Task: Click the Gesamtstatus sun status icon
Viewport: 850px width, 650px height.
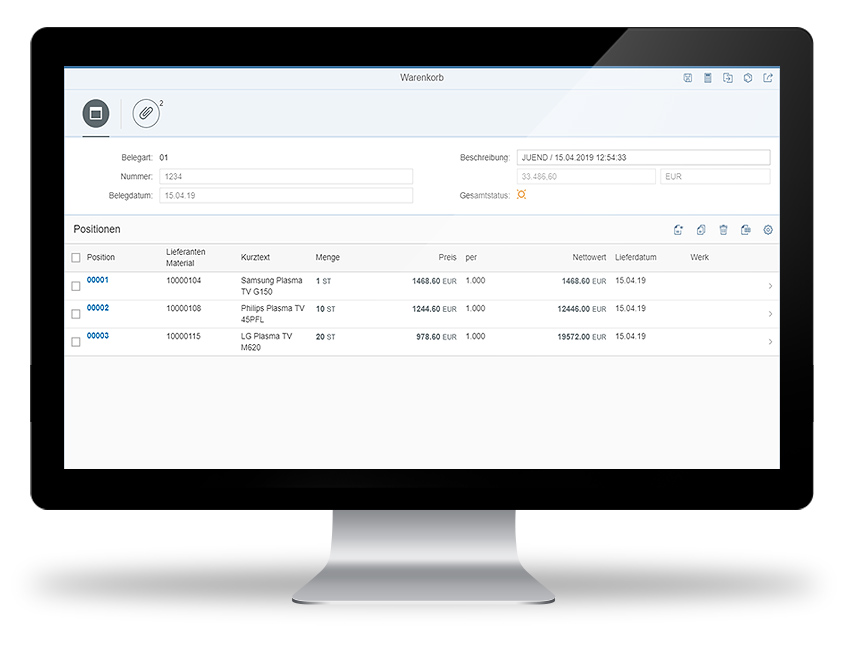Action: [521, 195]
